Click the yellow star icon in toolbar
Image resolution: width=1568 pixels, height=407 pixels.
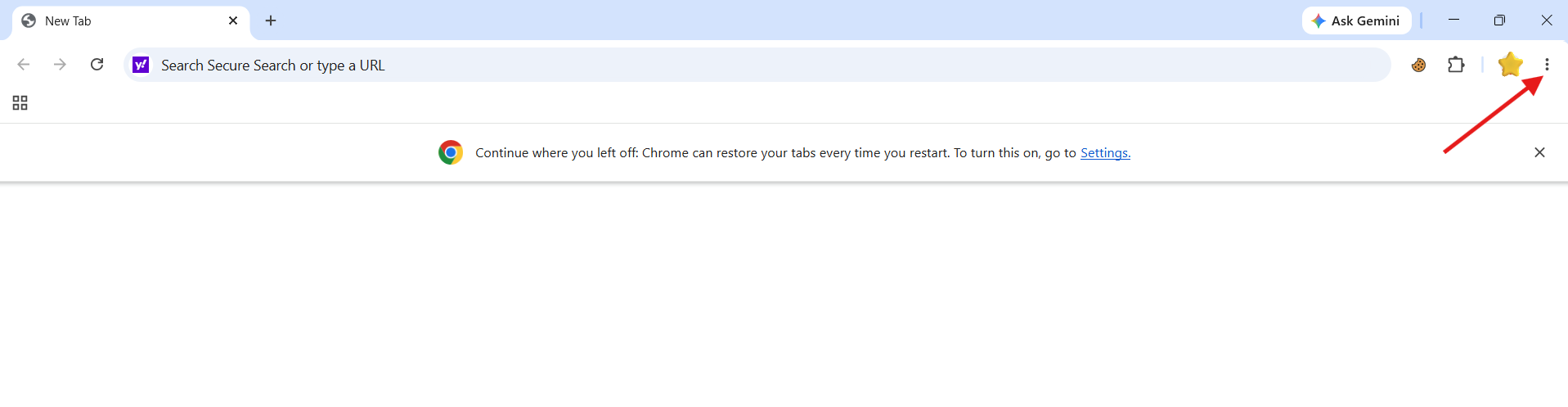[1510, 65]
